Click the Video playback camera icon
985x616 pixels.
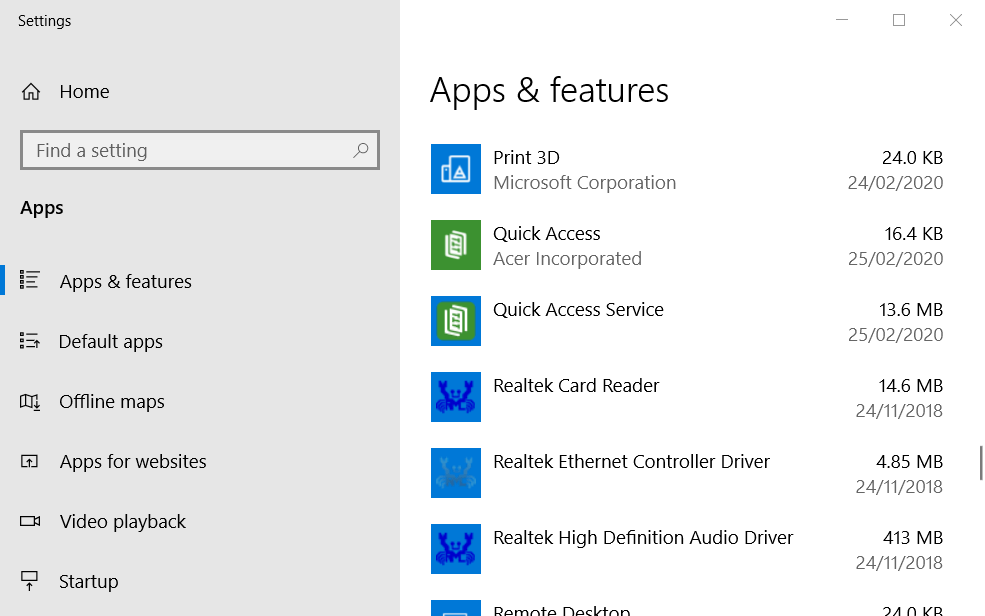30,521
